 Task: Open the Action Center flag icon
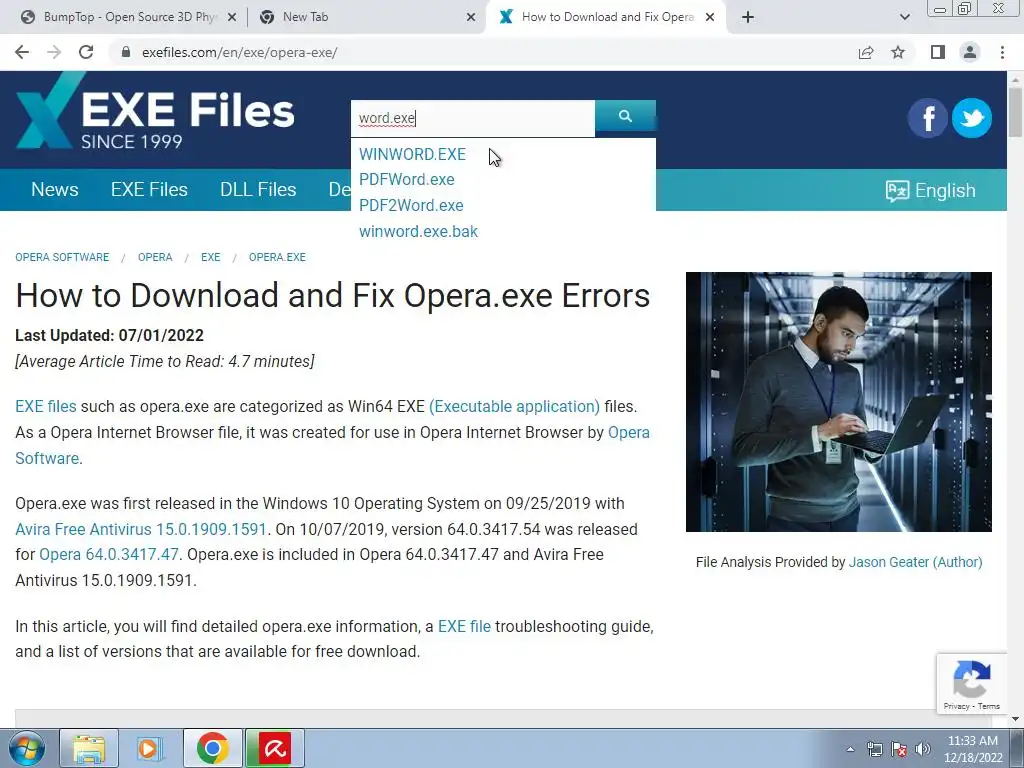899,749
